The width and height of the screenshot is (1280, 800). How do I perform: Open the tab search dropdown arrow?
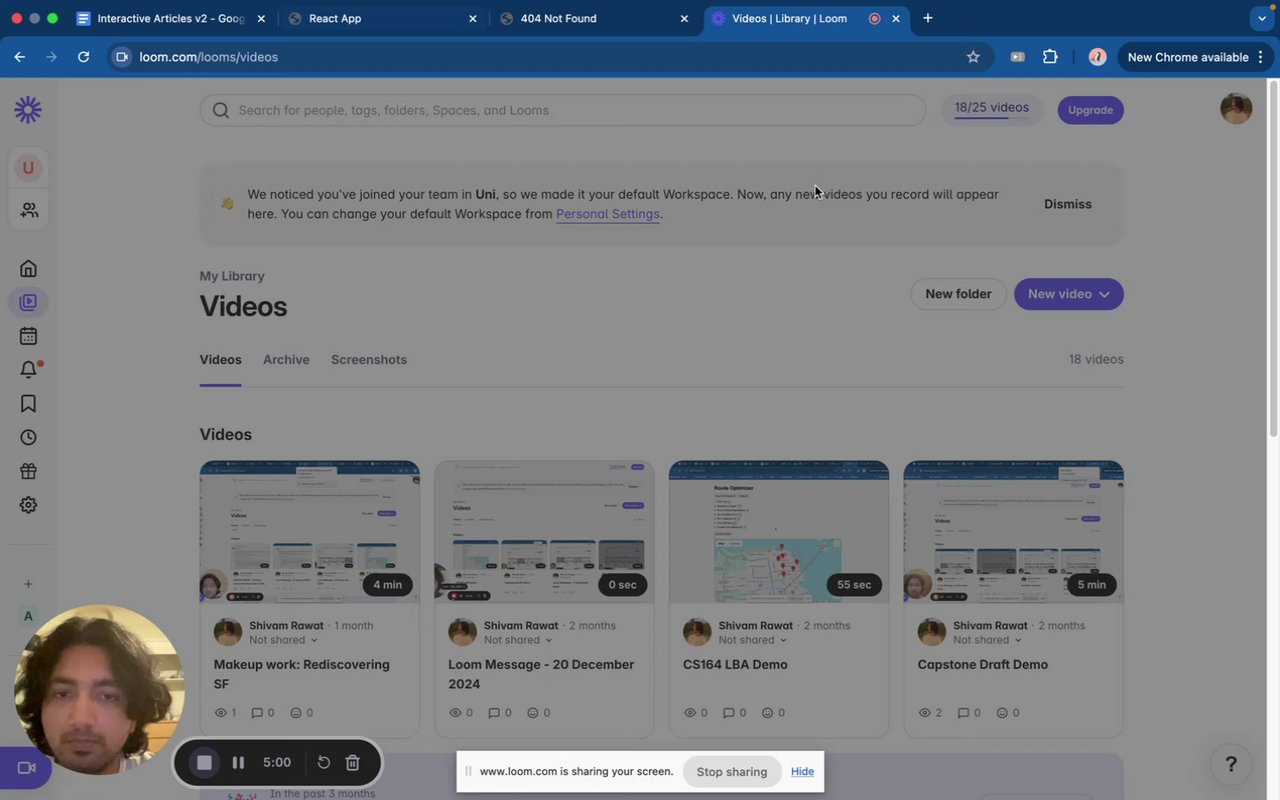(1262, 18)
